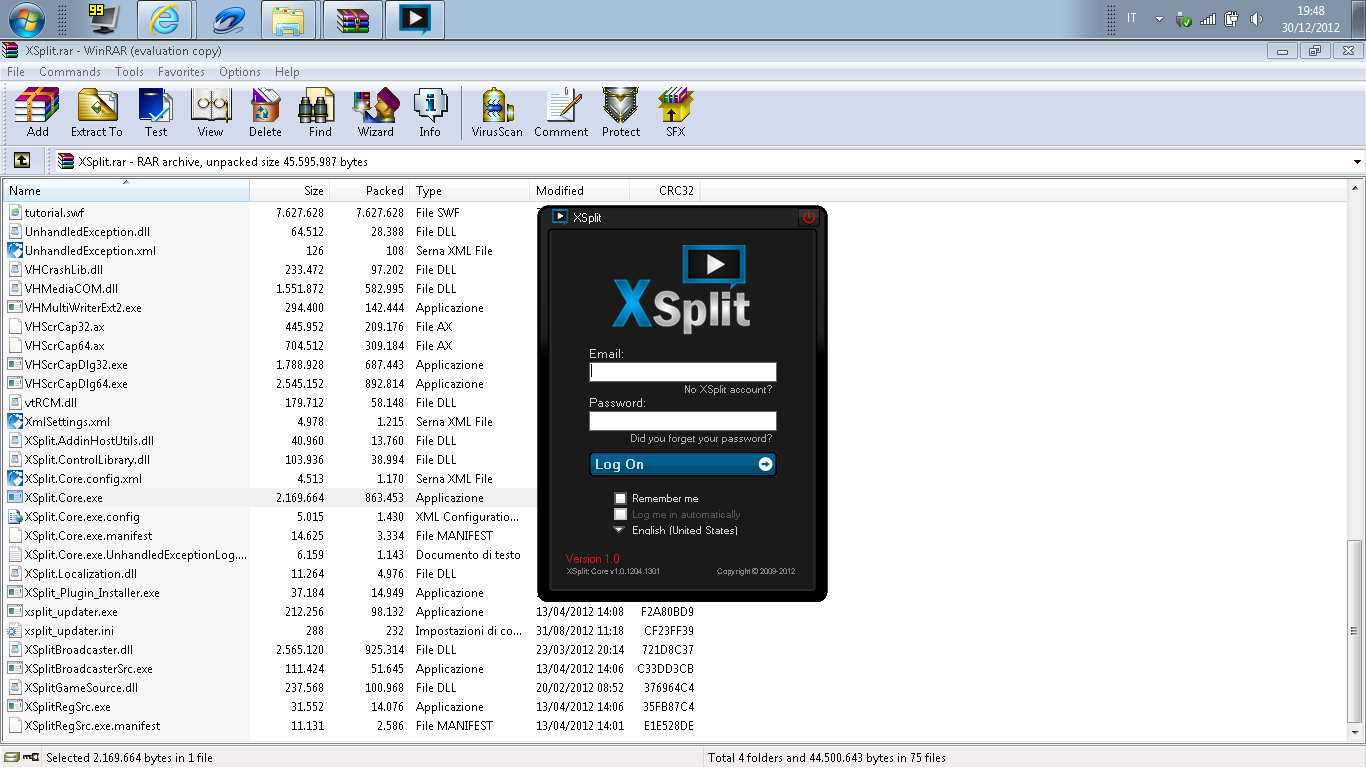The image size is (1366, 768).
Task: Open the Commands menu
Action: [x=70, y=72]
